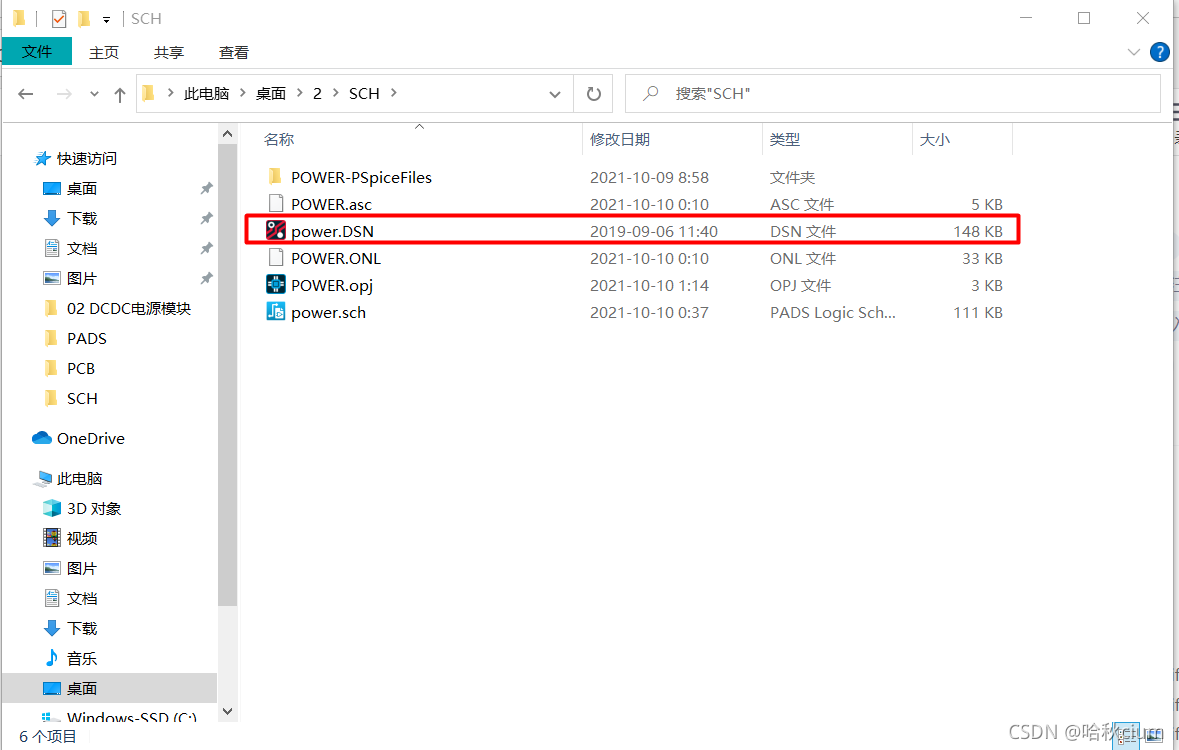Click the Quick Access star icon
The image size is (1179, 750).
(x=42, y=158)
